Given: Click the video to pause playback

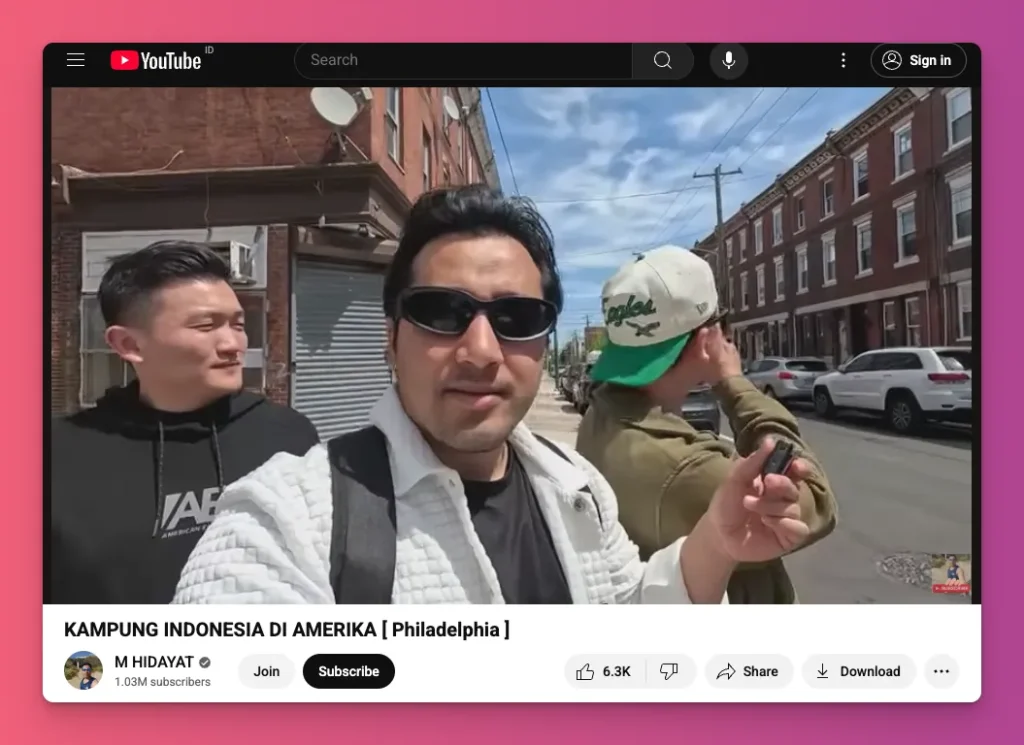Looking at the screenshot, I should point(512,345).
